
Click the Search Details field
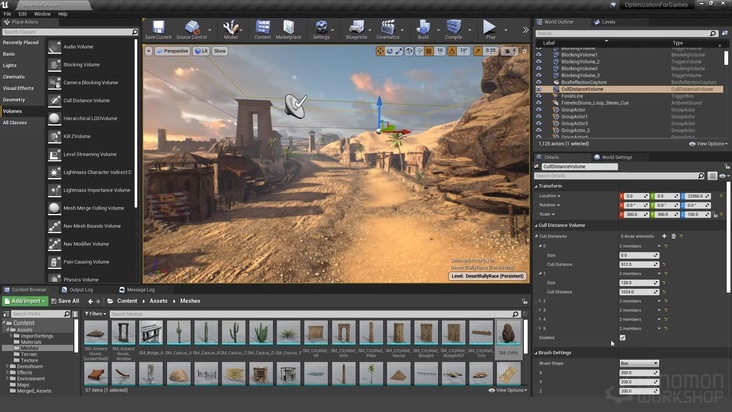click(619, 176)
